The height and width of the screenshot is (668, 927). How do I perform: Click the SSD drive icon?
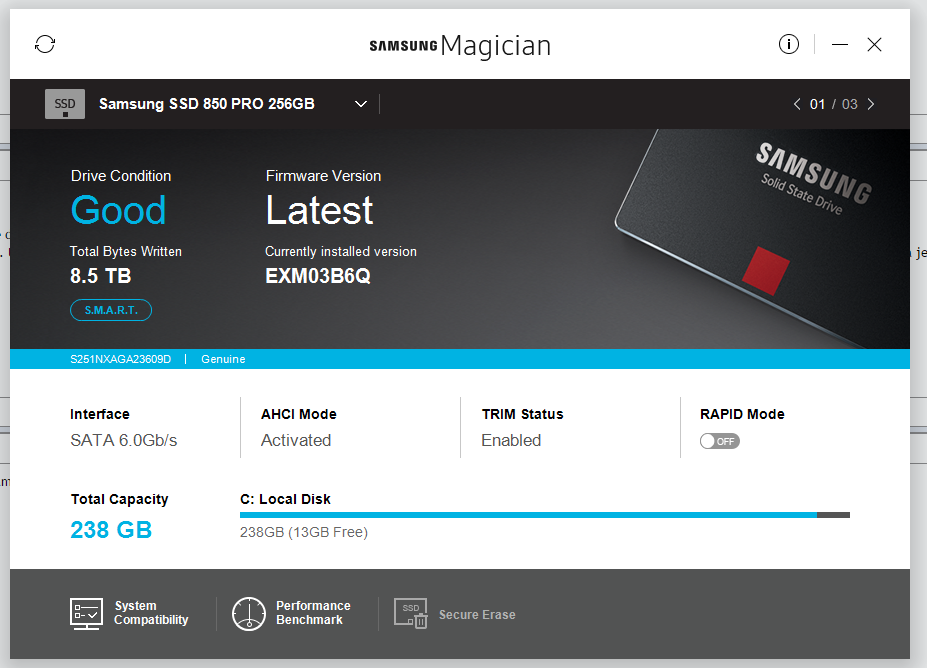coord(65,104)
